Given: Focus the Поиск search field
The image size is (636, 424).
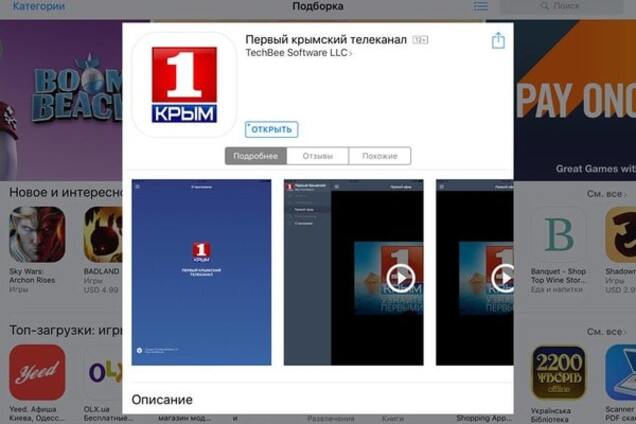Looking at the screenshot, I should pos(561,6).
